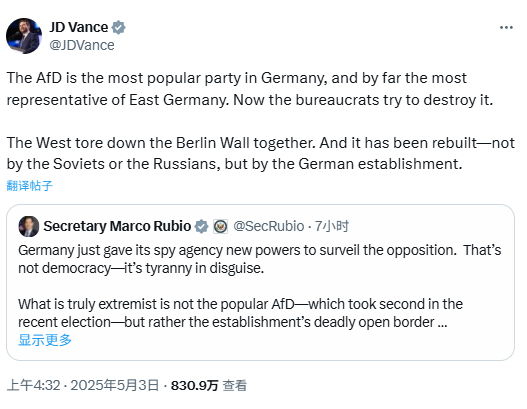Click the 7小时 timestamp on quoted post

pyautogui.click(x=332, y=226)
